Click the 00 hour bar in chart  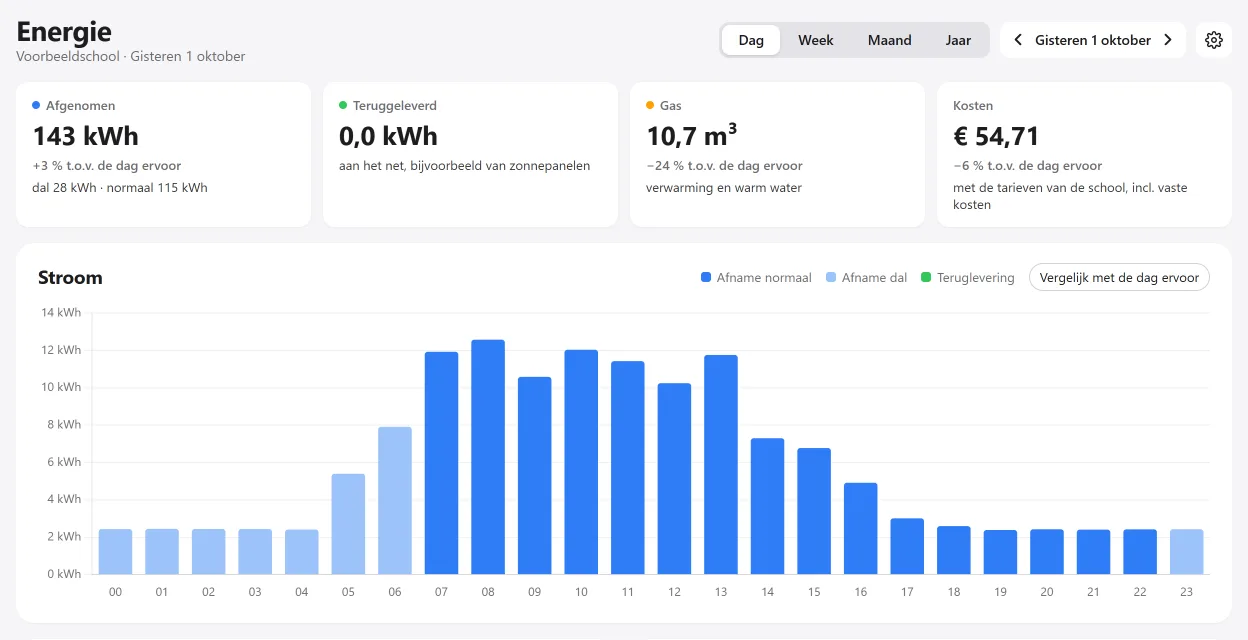tap(115, 552)
